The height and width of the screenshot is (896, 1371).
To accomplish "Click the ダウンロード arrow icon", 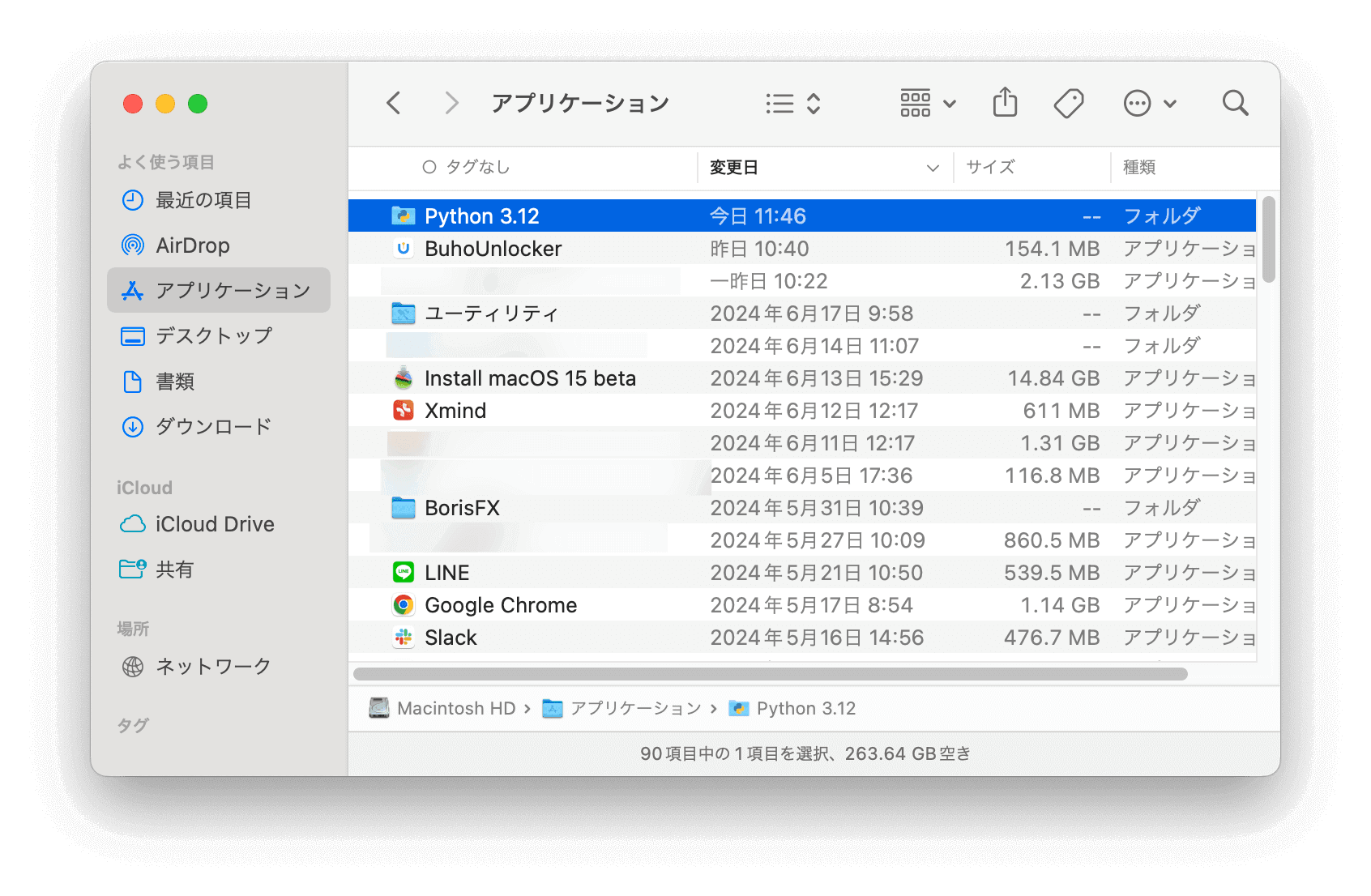I will tap(133, 427).
